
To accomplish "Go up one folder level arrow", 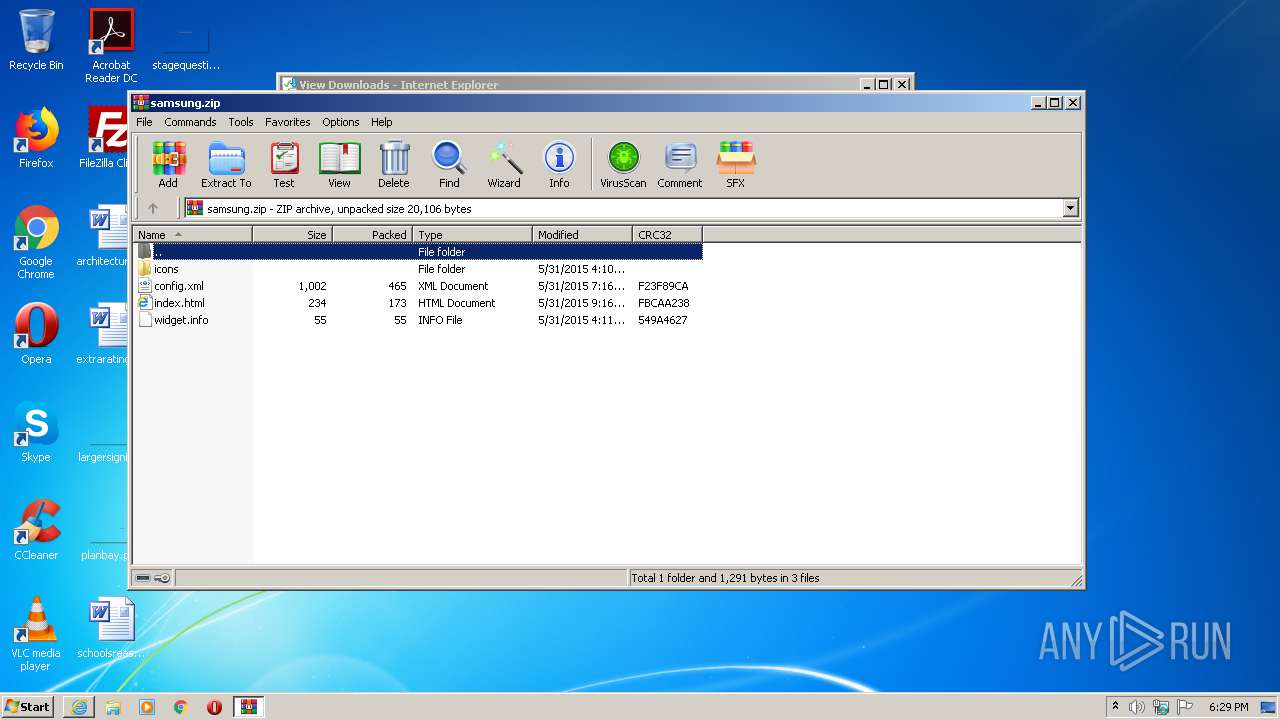I will (153, 208).
